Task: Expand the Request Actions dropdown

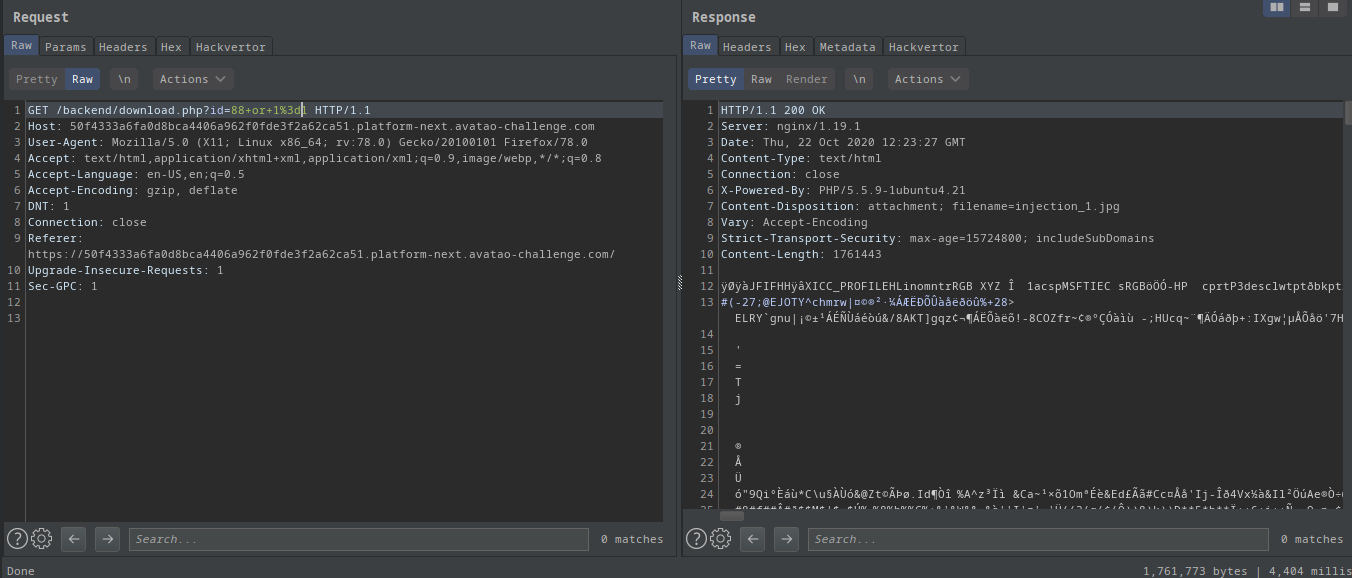Action: [193, 79]
